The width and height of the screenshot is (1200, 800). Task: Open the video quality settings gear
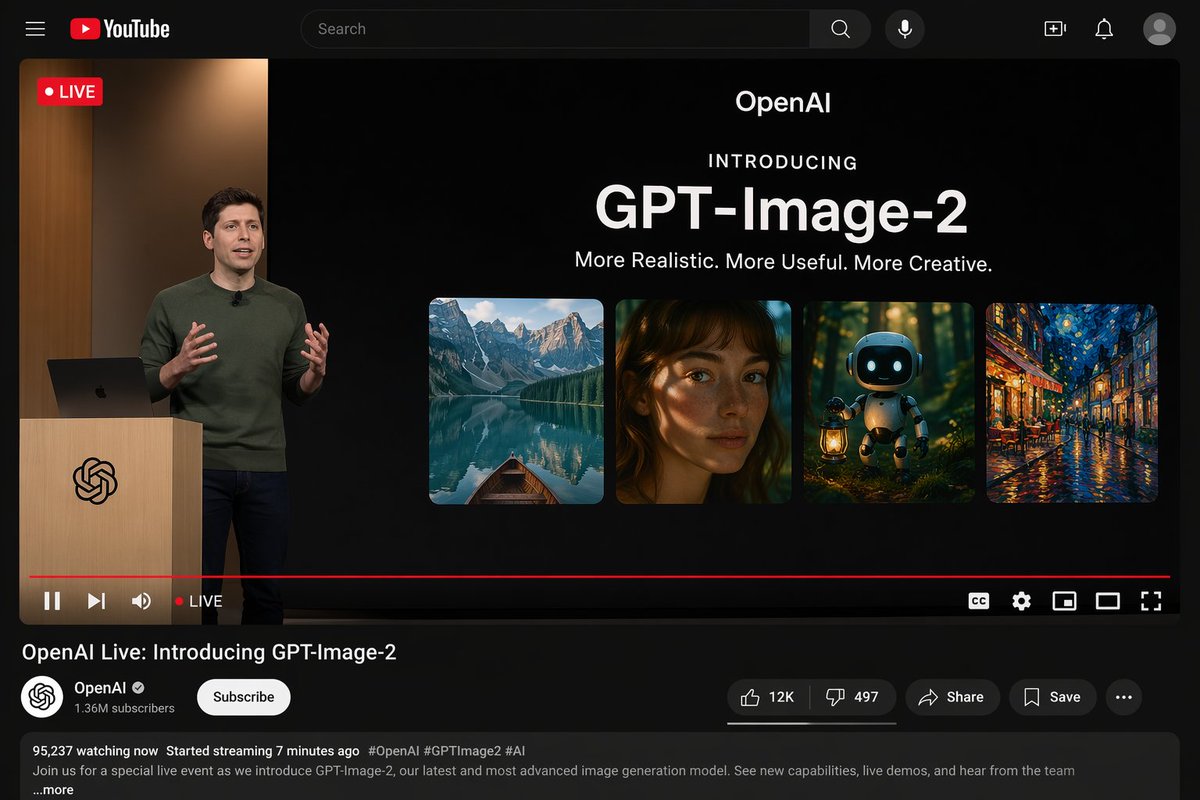coord(1021,601)
